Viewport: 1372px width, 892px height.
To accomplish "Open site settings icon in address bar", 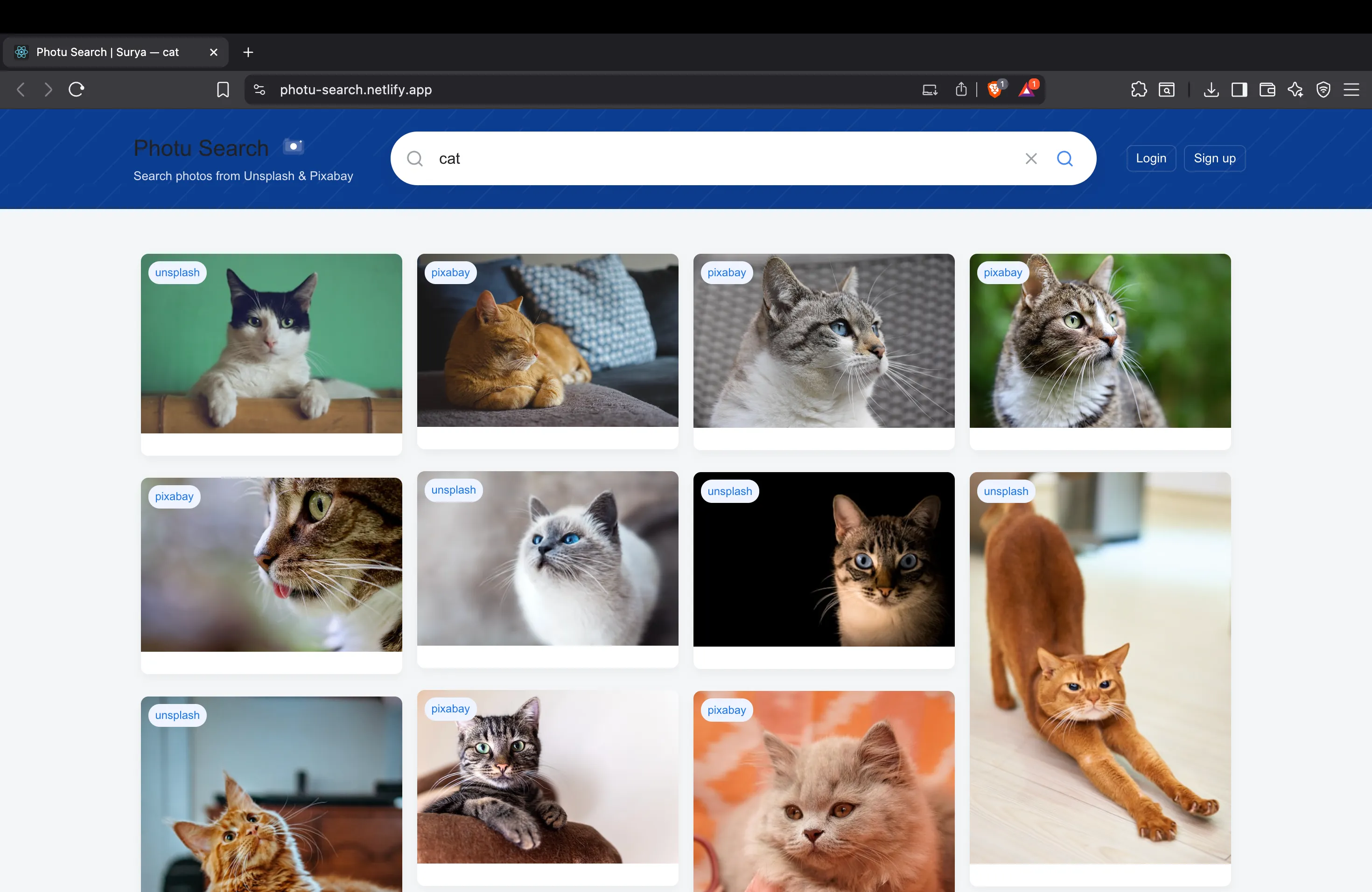I will coord(259,89).
